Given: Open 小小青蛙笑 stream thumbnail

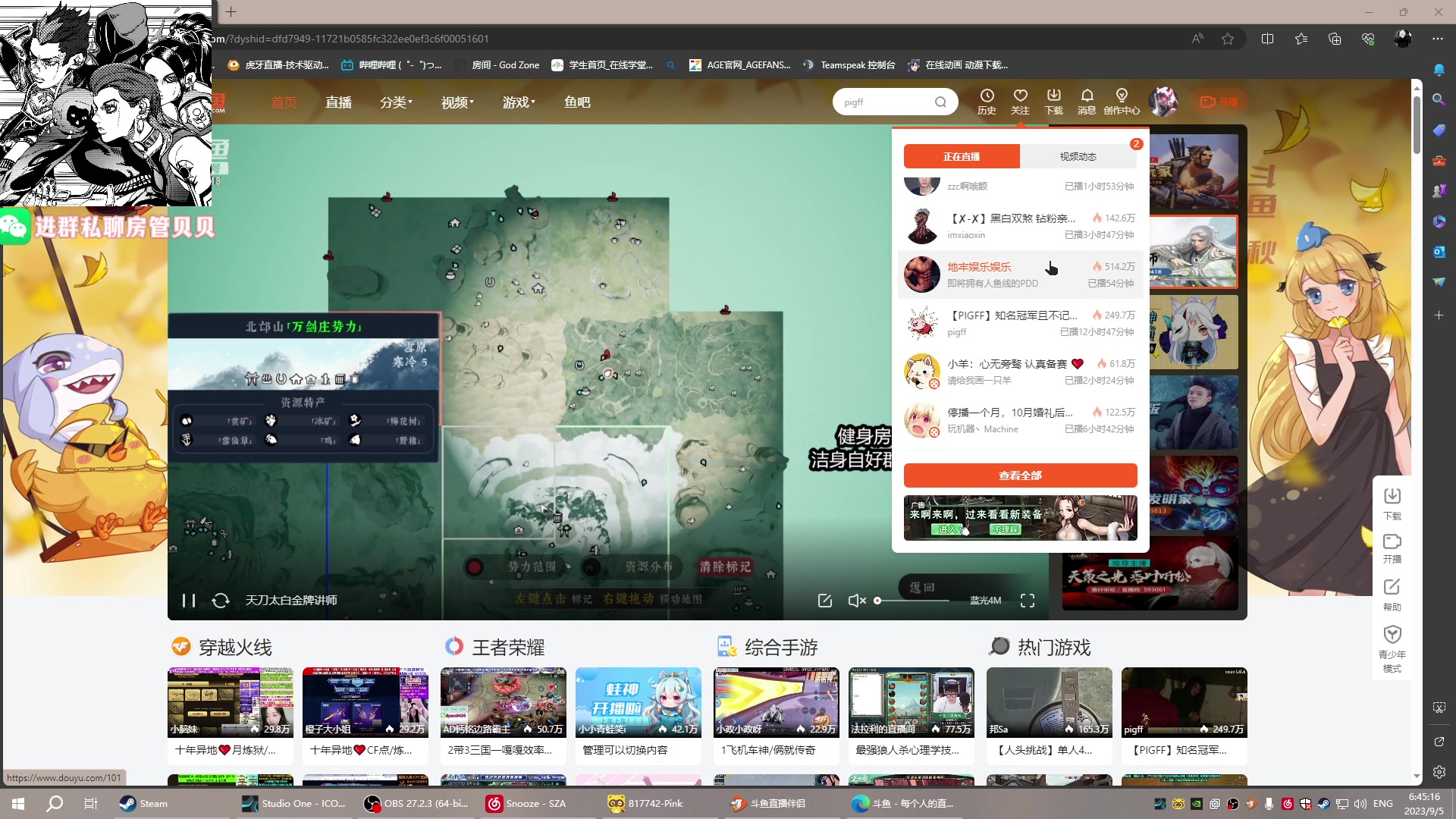Looking at the screenshot, I should coord(639,702).
